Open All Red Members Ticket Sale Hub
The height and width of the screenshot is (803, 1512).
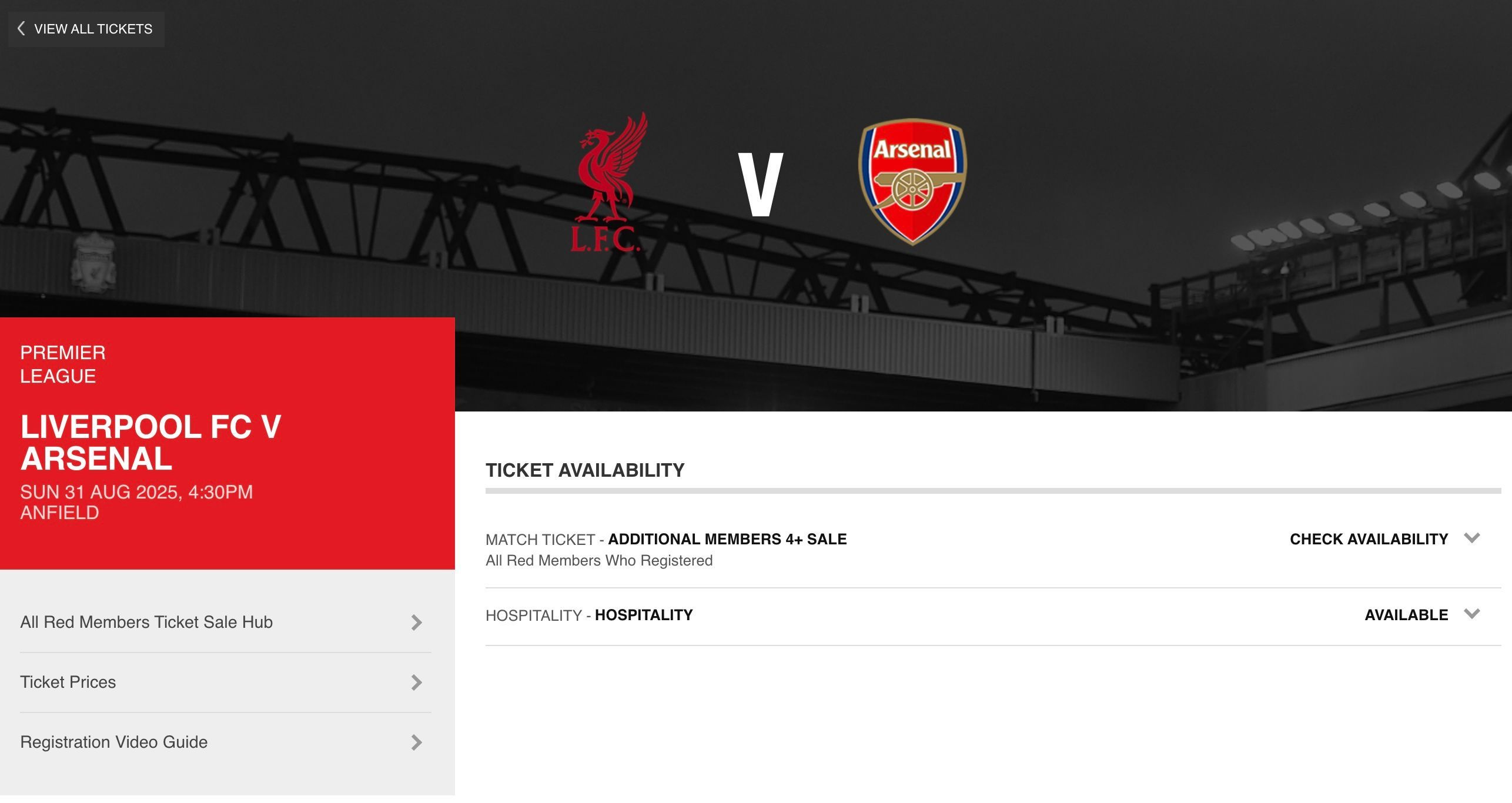[146, 622]
